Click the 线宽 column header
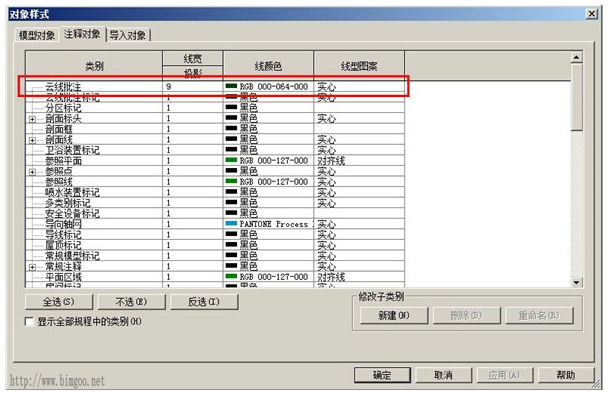The image size is (611, 395). click(192, 58)
